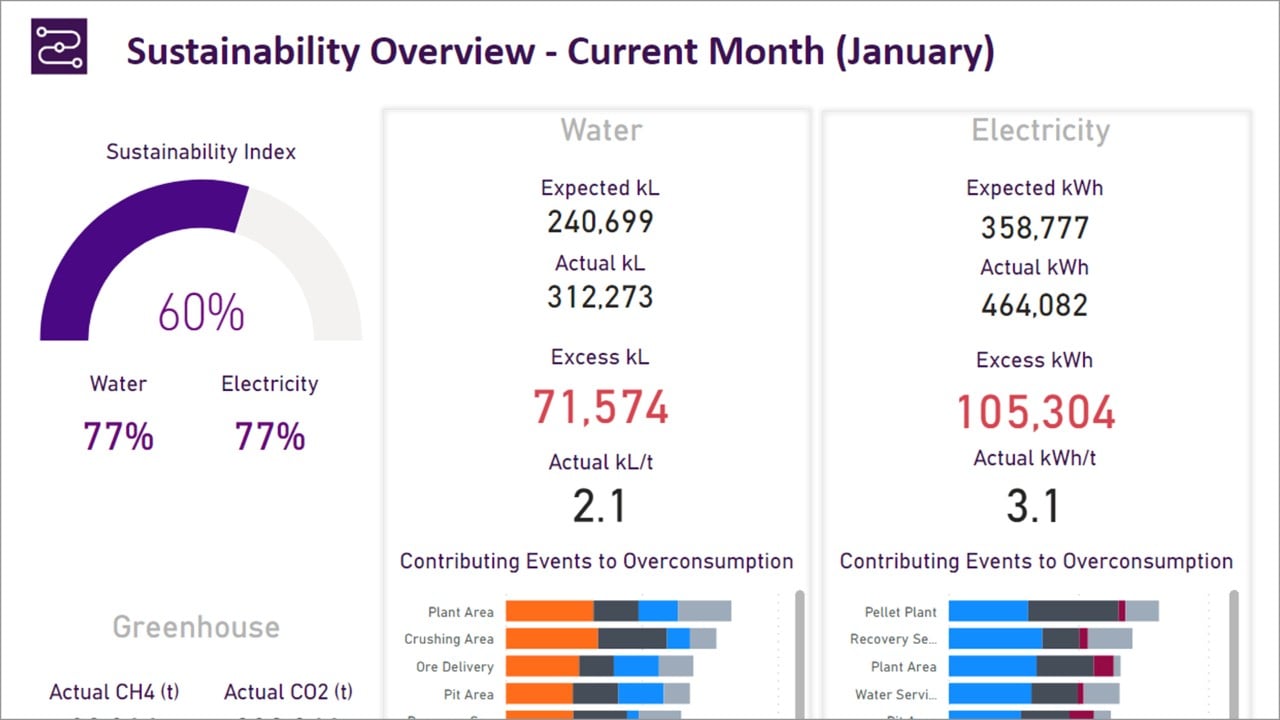Click the Greenhouse section header
1280x720 pixels.
195,627
